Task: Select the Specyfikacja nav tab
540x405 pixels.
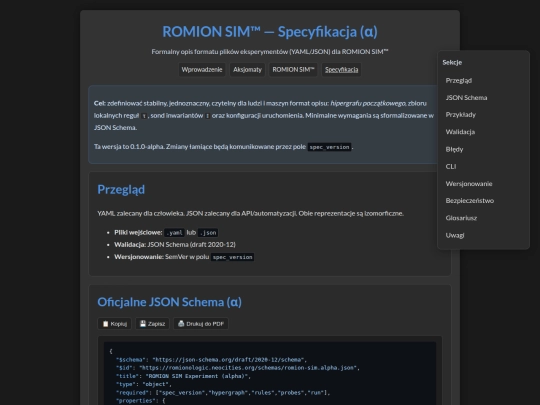Action: pyautogui.click(x=341, y=70)
